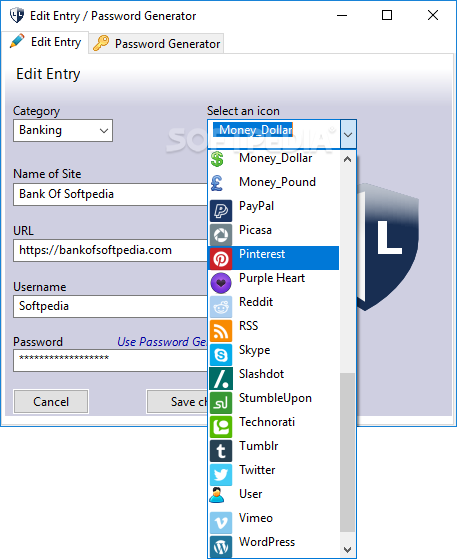Click the key icon on Password Generator tab
The image size is (457, 559).
101,43
